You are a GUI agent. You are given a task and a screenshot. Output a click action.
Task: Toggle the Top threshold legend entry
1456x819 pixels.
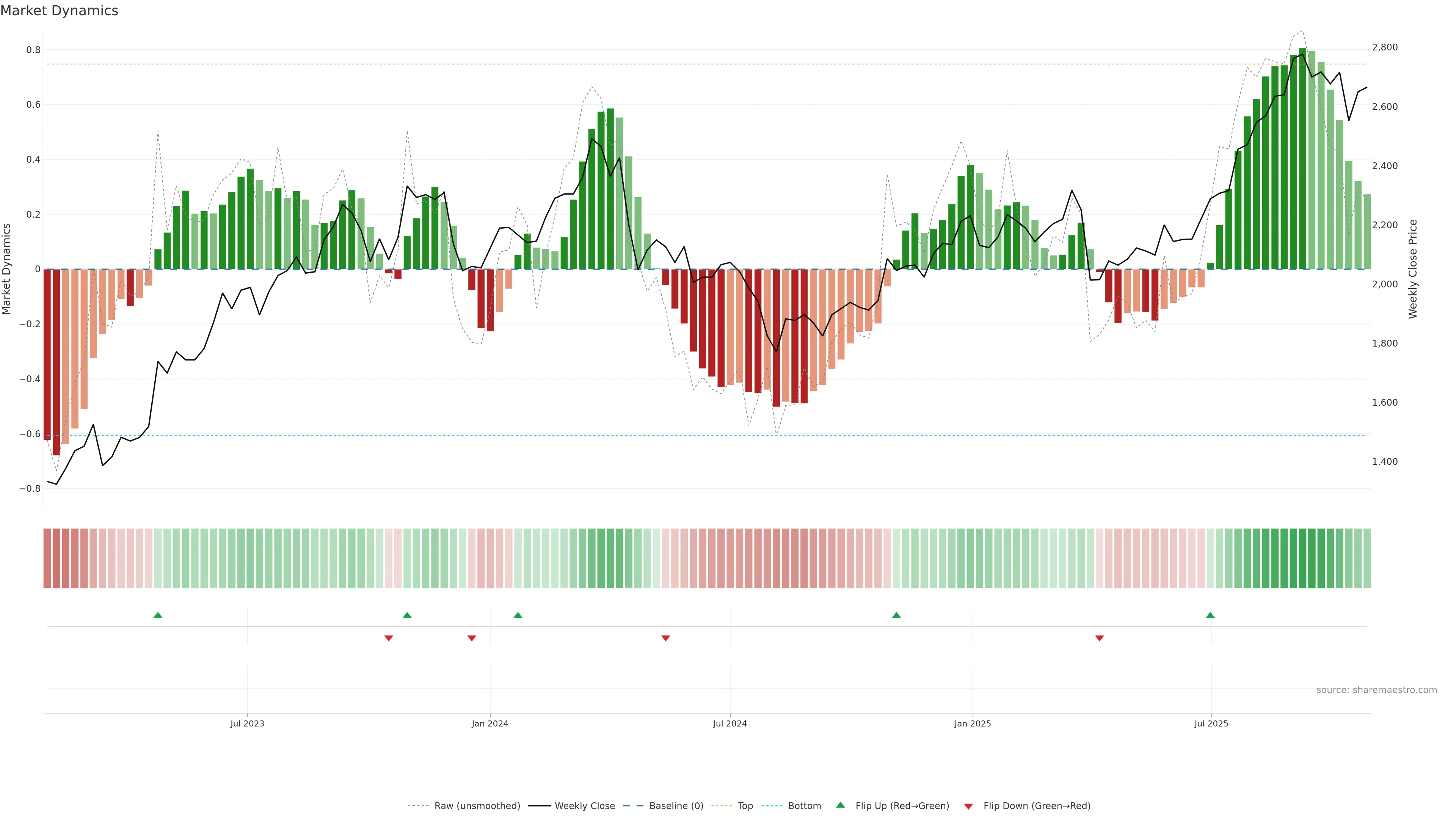point(745,806)
